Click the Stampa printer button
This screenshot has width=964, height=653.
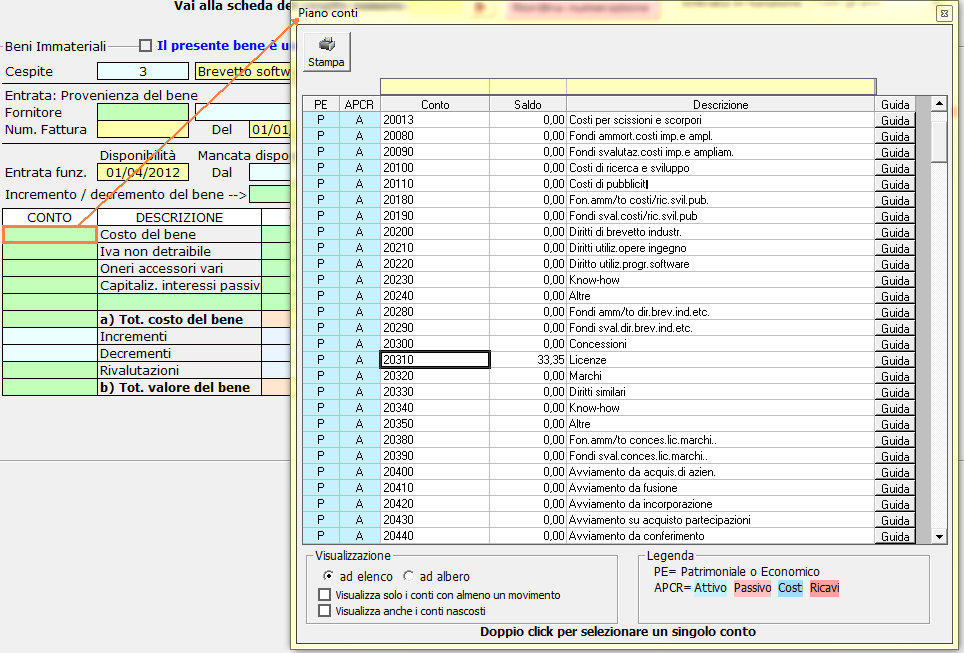[x=326, y=52]
